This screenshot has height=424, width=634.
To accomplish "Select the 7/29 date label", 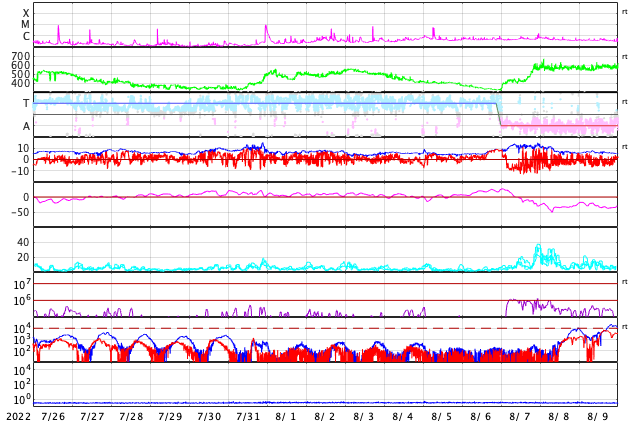I will pos(170,416).
